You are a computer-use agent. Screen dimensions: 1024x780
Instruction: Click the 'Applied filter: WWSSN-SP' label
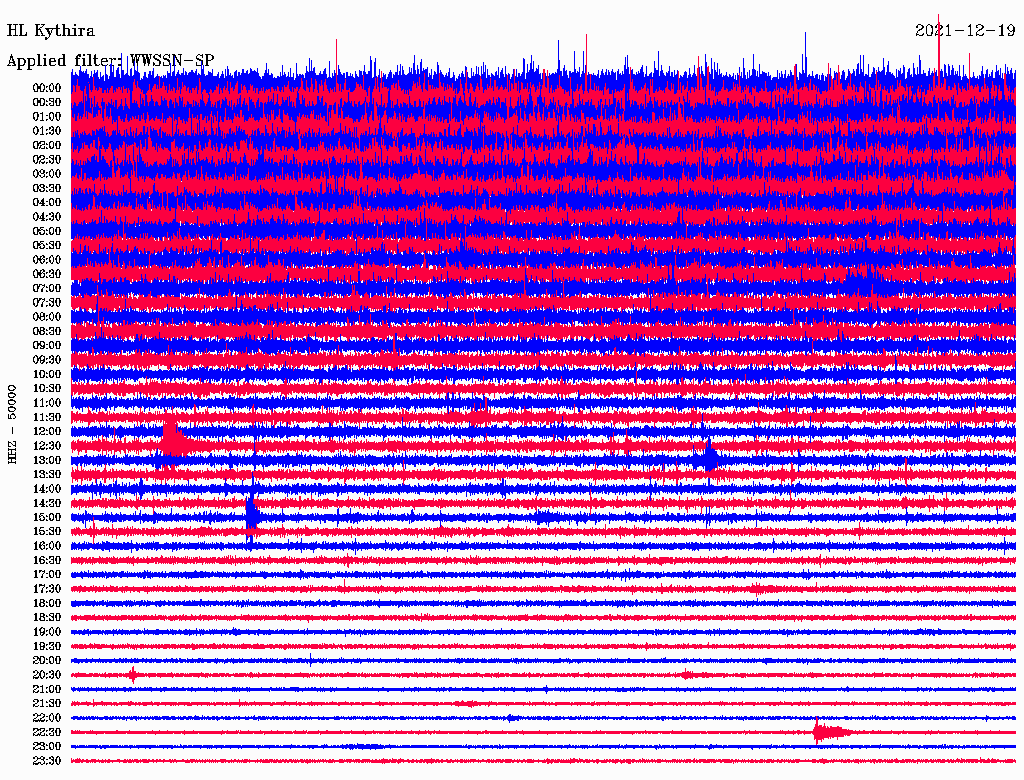click(110, 61)
